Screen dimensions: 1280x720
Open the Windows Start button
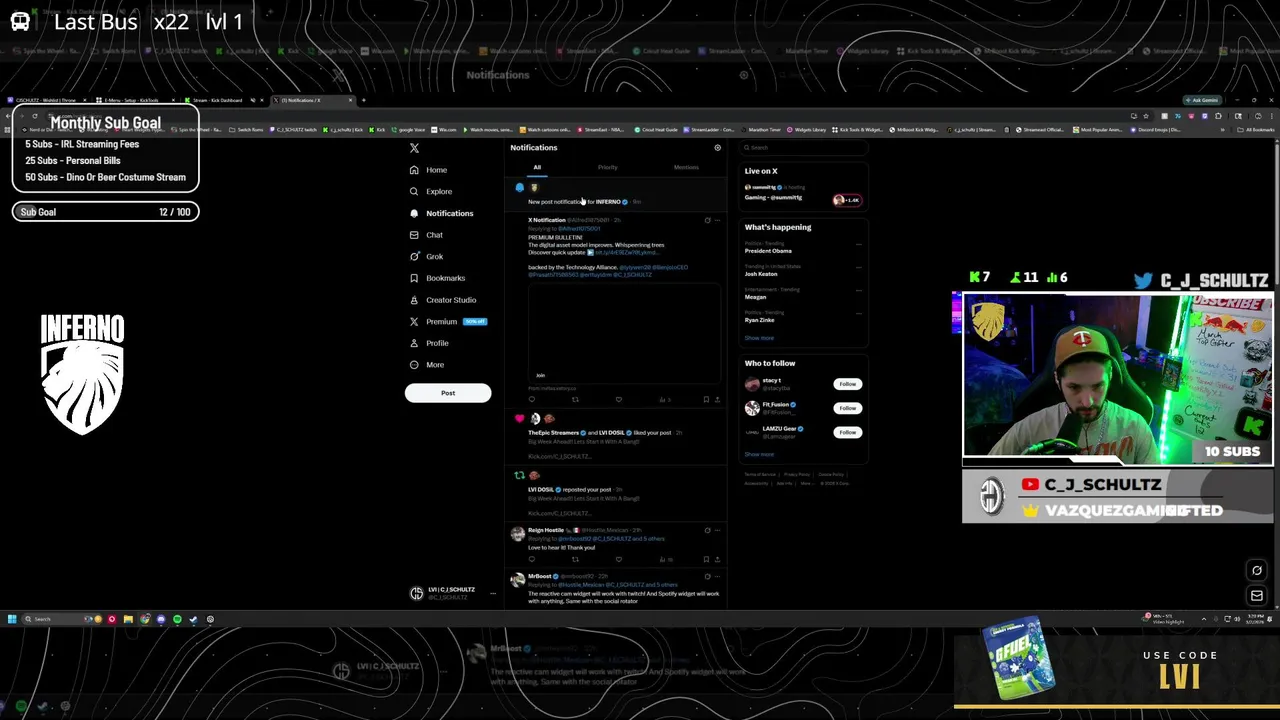(12, 619)
